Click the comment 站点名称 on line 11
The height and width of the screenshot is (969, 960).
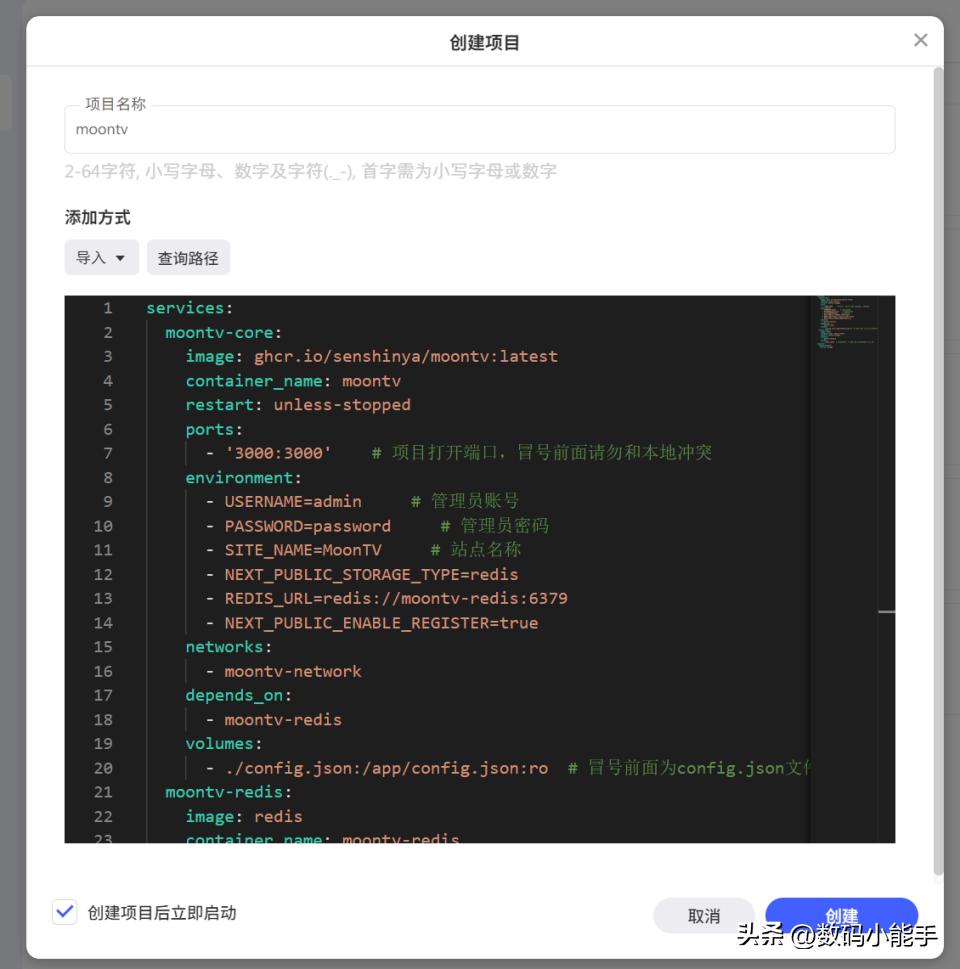click(x=486, y=550)
